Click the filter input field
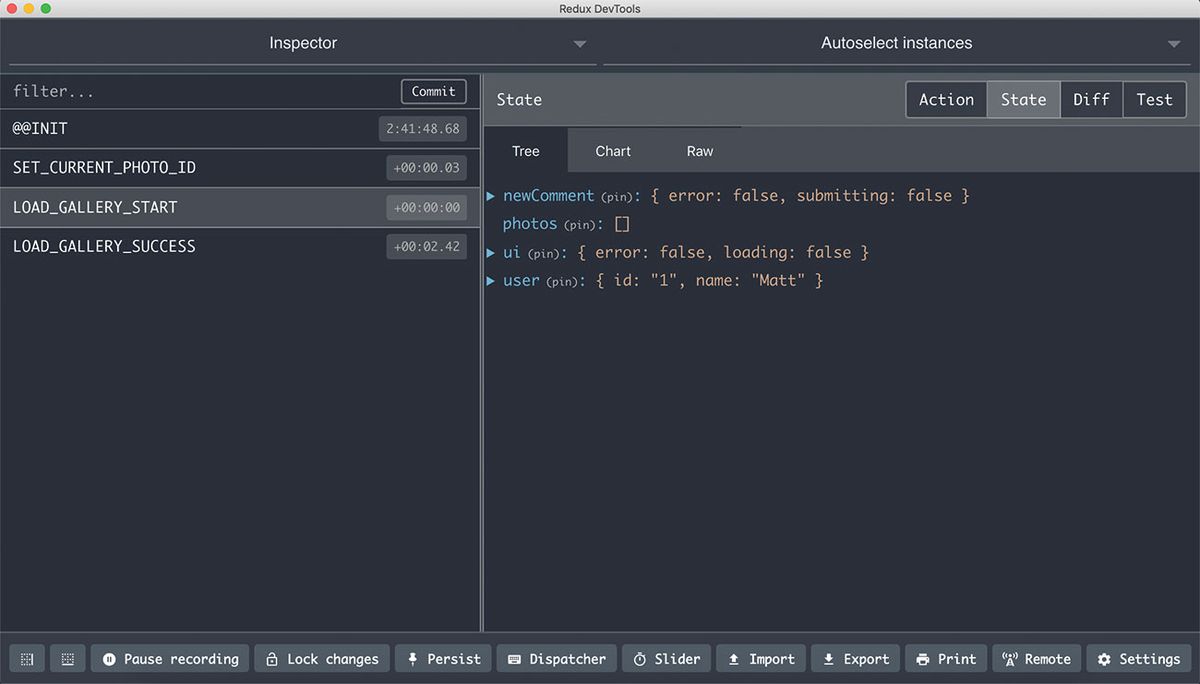The width and height of the screenshot is (1200, 684). pyautogui.click(x=150, y=91)
